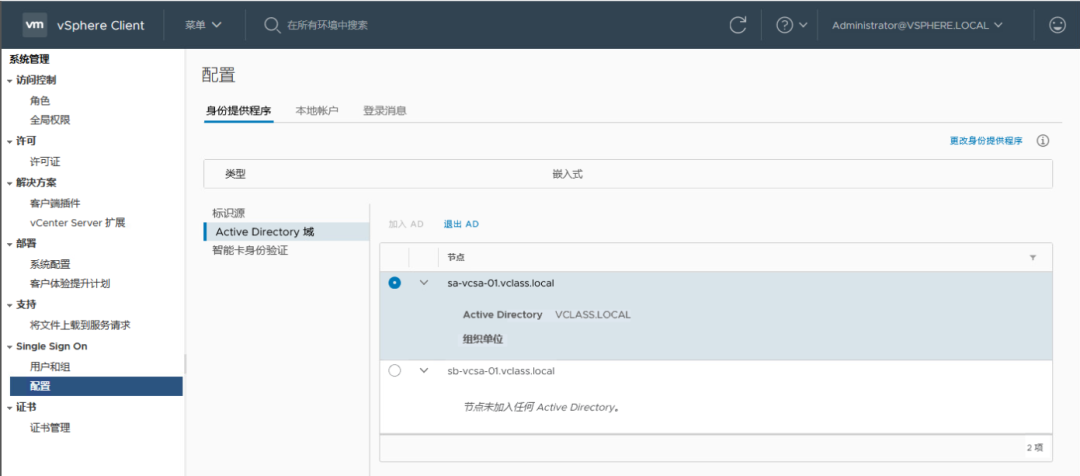
Task: Select the sa-vcsa-01.vclass.local radio button
Action: point(395,283)
